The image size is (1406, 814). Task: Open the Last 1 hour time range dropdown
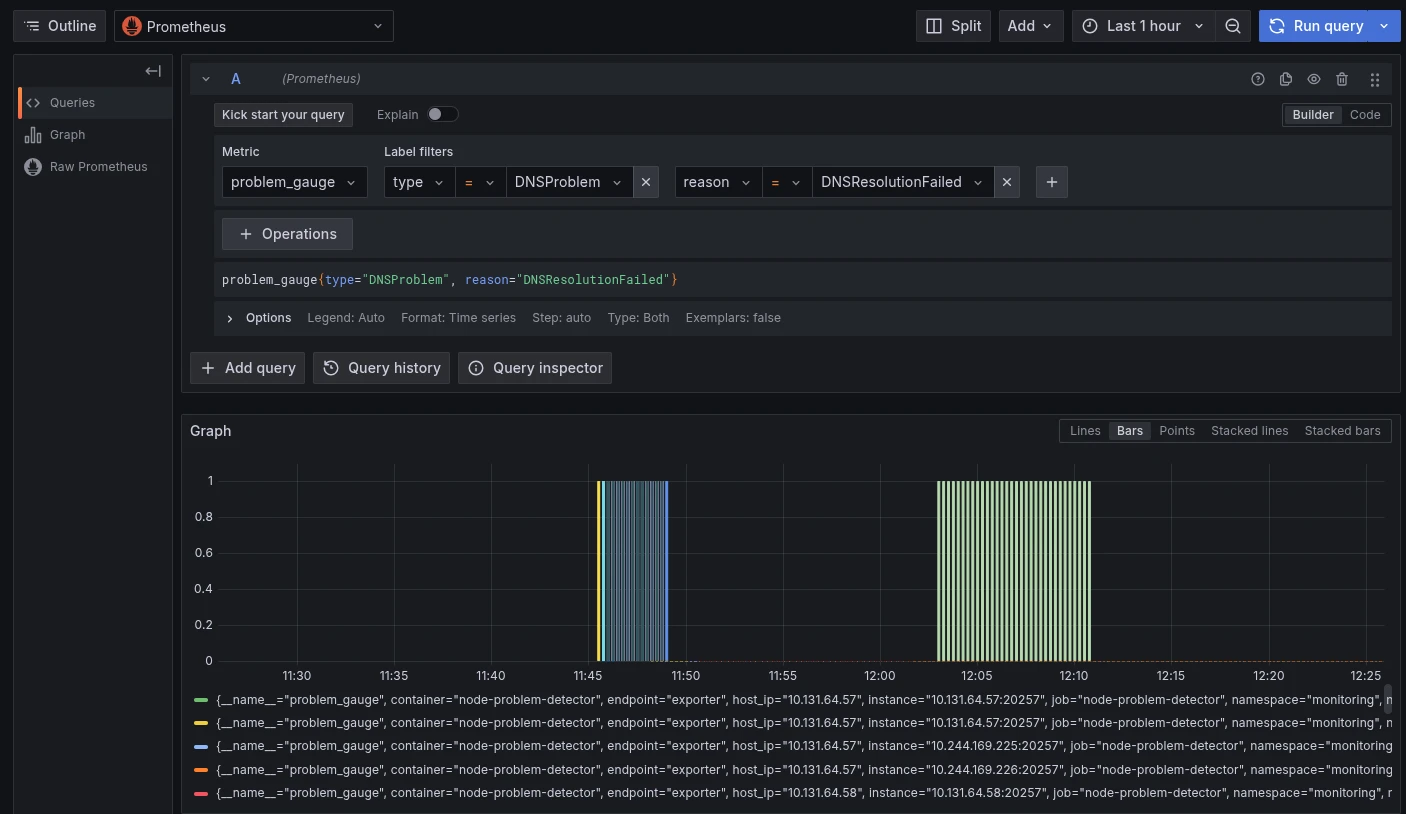coord(1143,26)
